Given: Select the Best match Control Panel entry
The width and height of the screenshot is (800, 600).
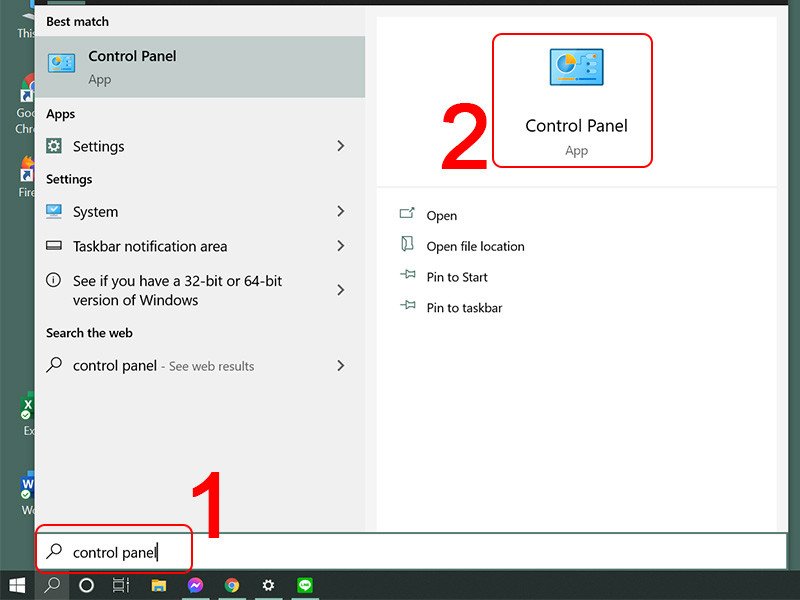Looking at the screenshot, I should 131,57.
